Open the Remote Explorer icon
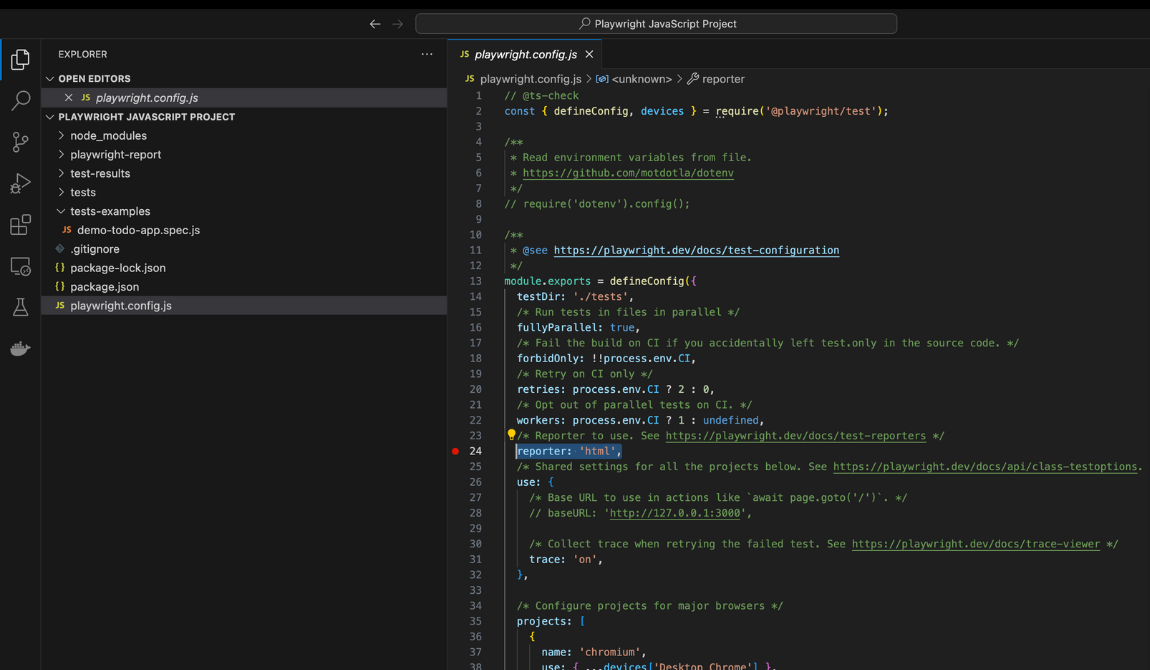The height and width of the screenshot is (670, 1150). (20, 266)
